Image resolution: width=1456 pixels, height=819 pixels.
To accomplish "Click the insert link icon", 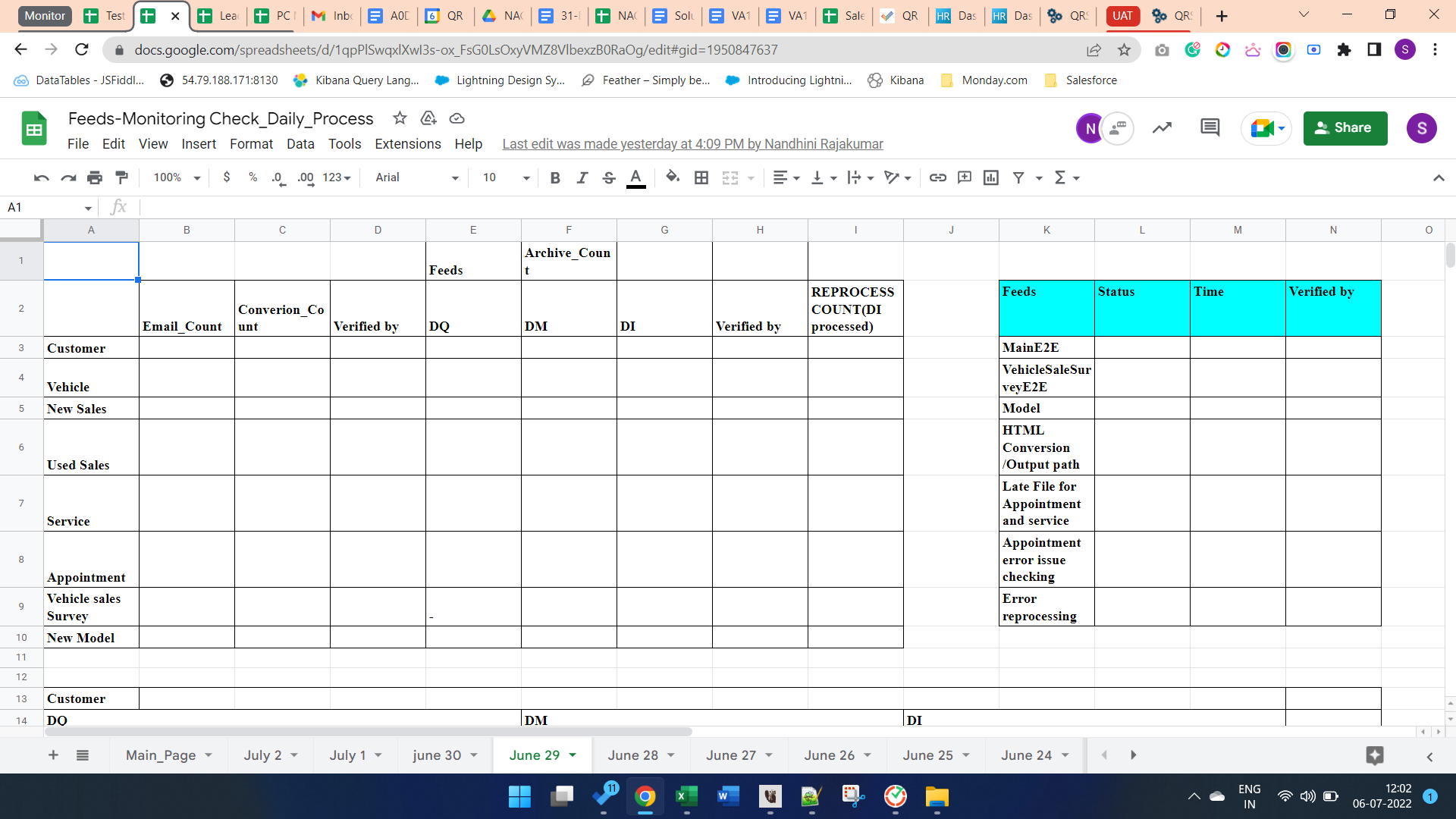I will [938, 177].
